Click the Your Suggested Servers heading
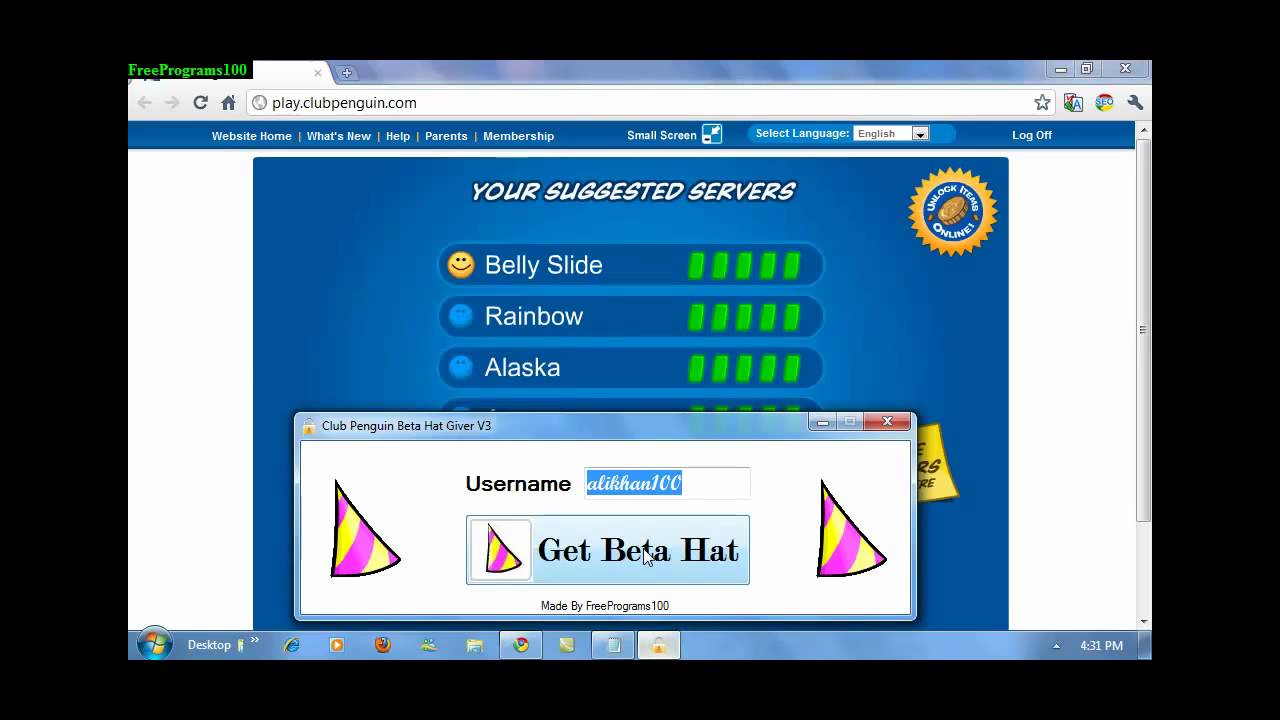 click(x=633, y=191)
